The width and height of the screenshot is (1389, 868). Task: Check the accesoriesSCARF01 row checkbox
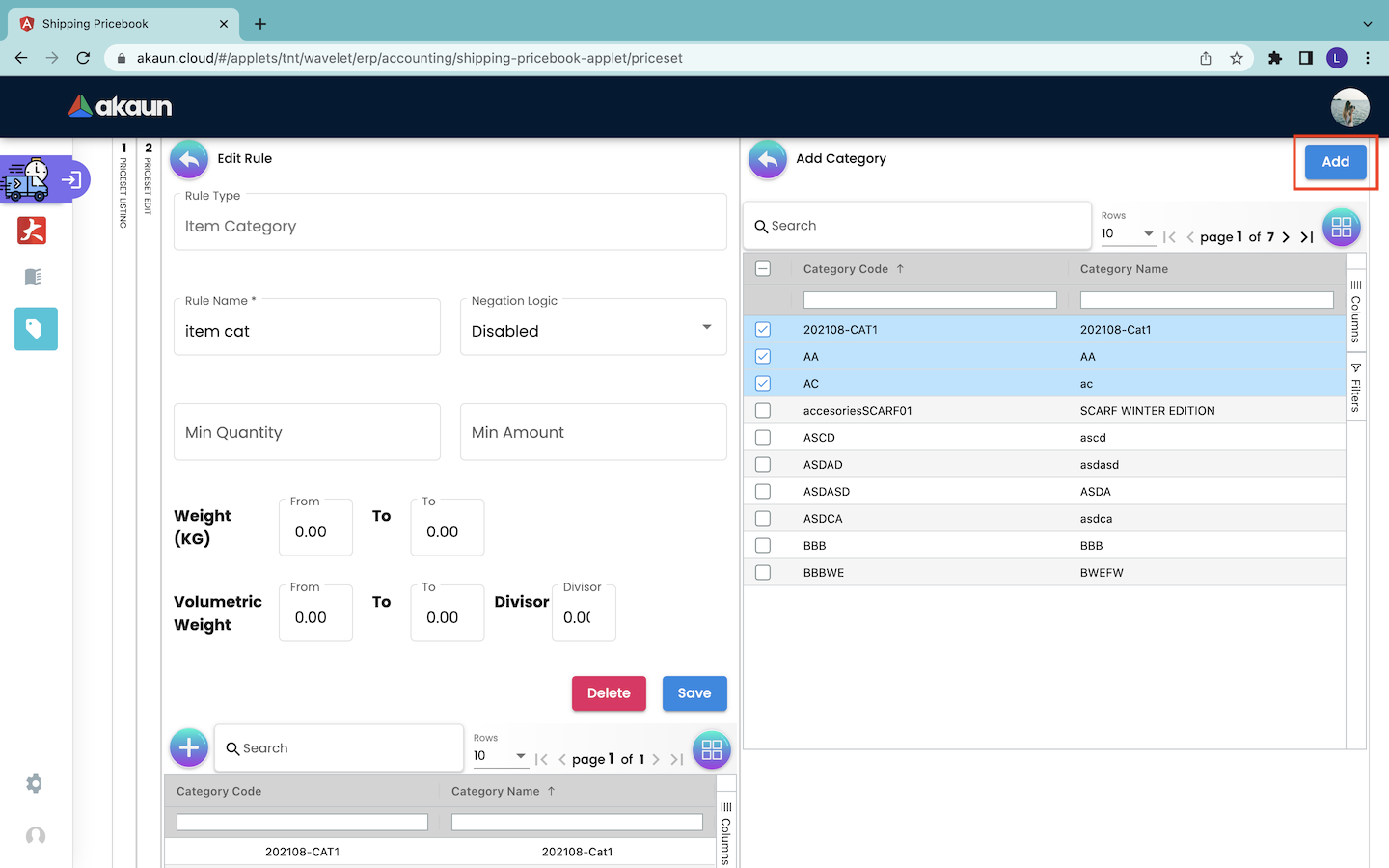pos(763,411)
